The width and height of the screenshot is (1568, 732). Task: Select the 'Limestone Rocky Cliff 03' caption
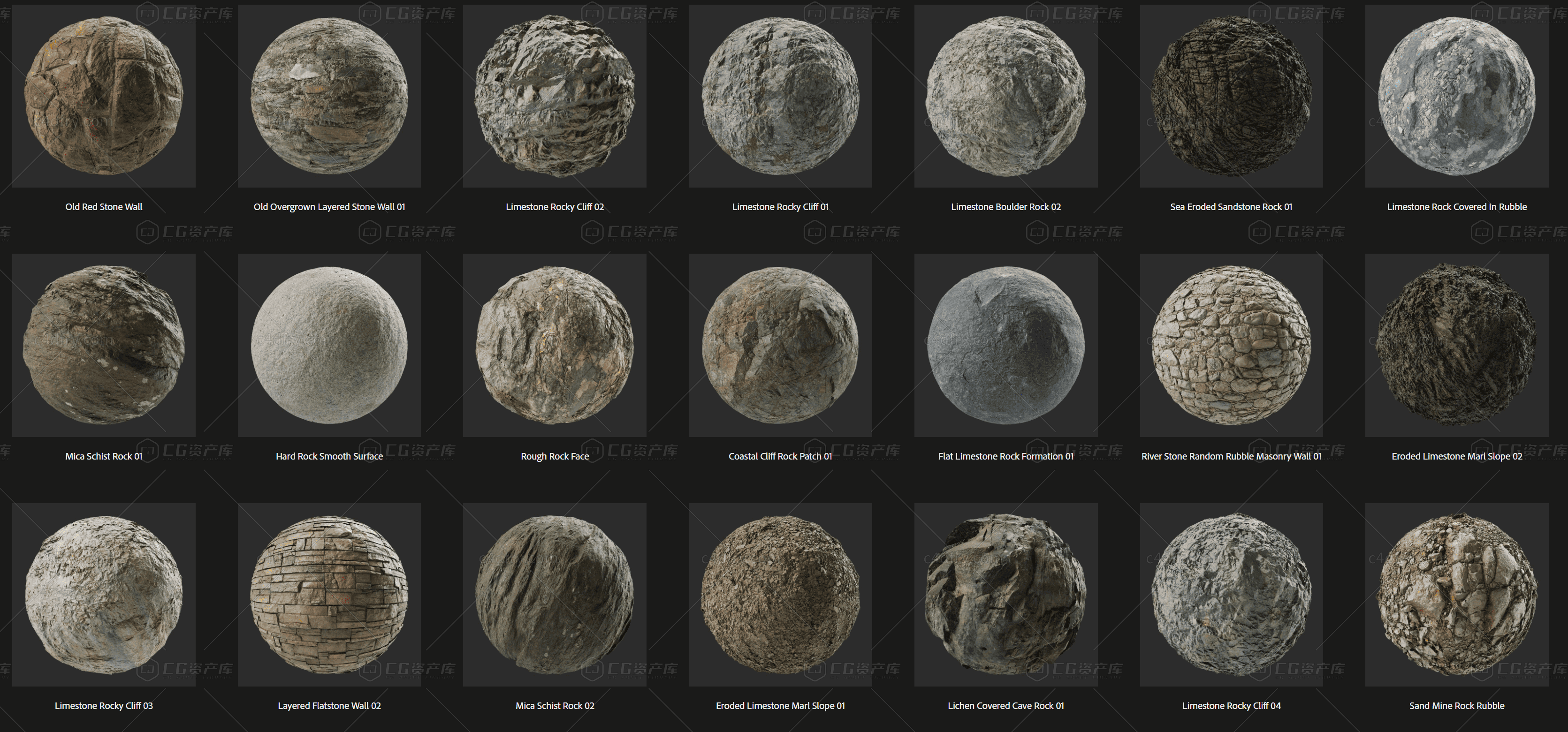[x=104, y=706]
